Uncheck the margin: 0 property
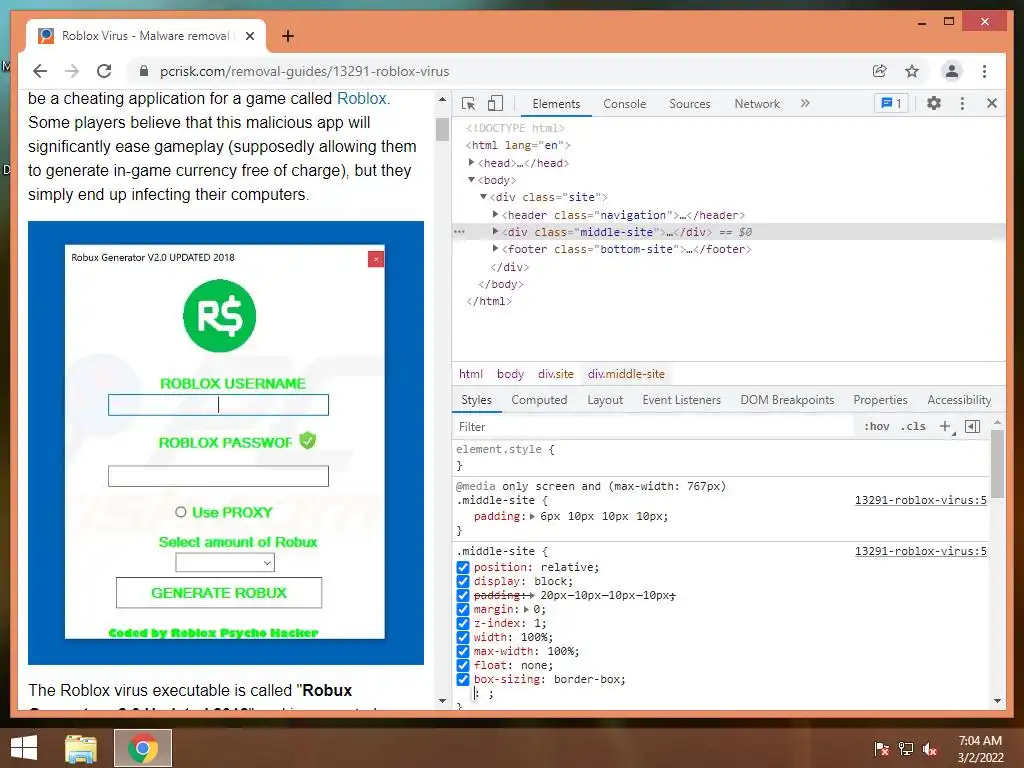Image resolution: width=1024 pixels, height=768 pixels. tap(463, 609)
